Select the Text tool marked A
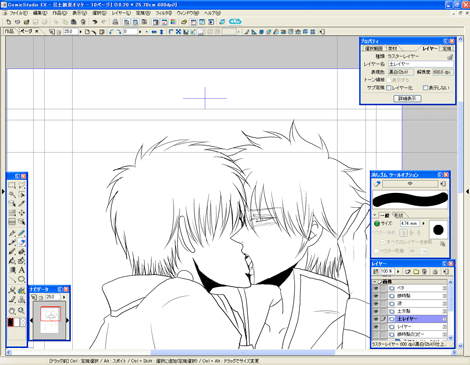Image resolution: width=470 pixels, height=365 pixels. [21, 270]
